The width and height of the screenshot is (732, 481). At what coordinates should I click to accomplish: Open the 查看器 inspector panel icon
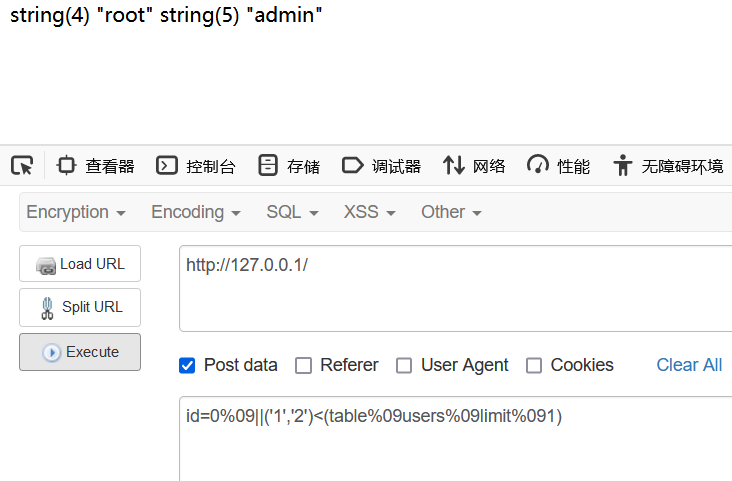point(66,165)
